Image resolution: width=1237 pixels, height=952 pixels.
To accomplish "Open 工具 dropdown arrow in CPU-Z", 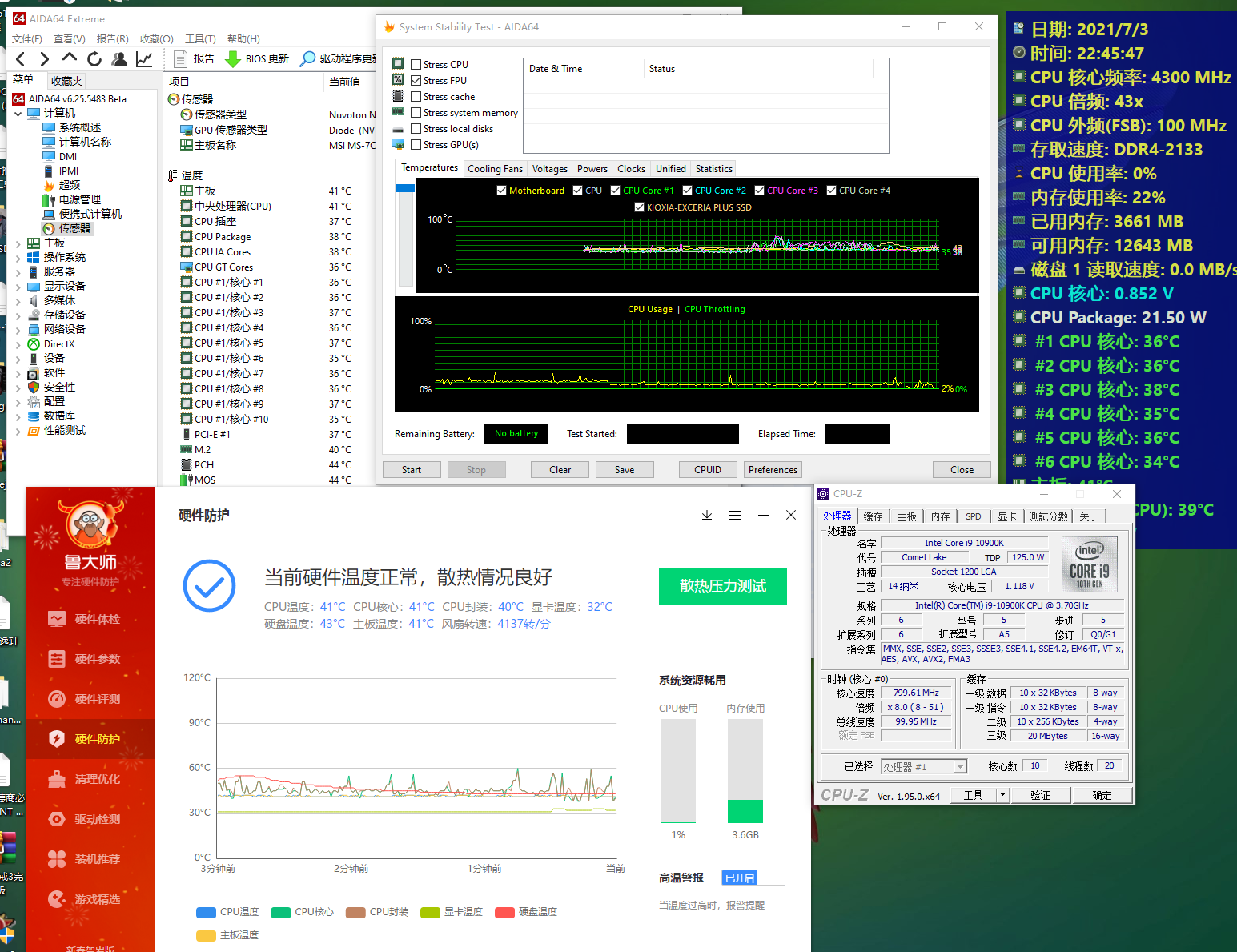I will click(x=1002, y=795).
